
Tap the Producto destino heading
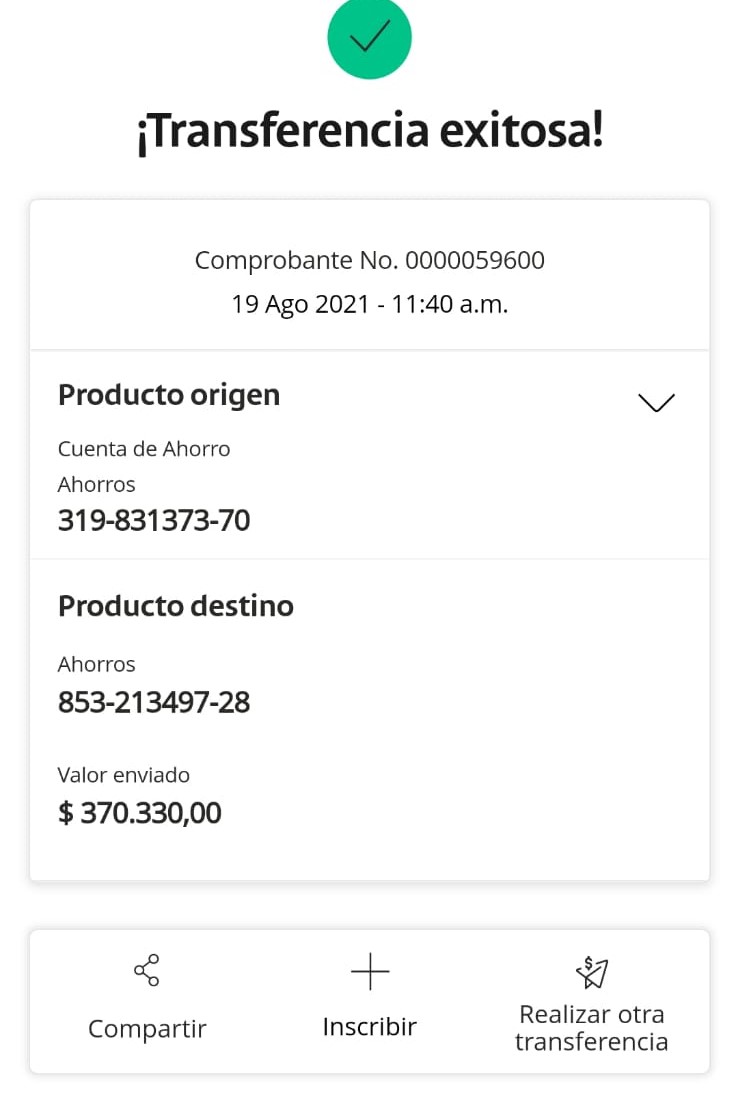(176, 606)
